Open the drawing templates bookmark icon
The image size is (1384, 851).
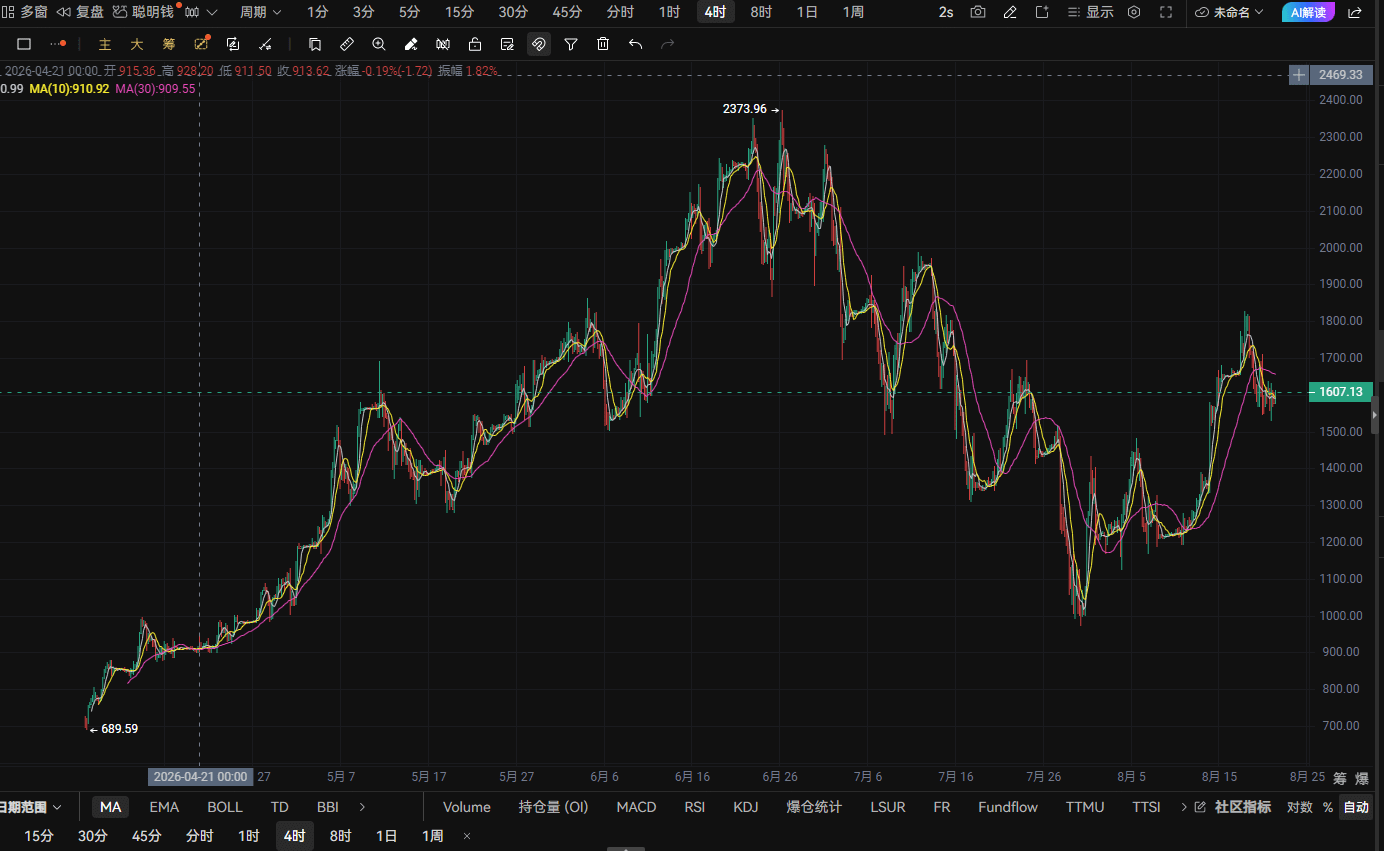(315, 44)
